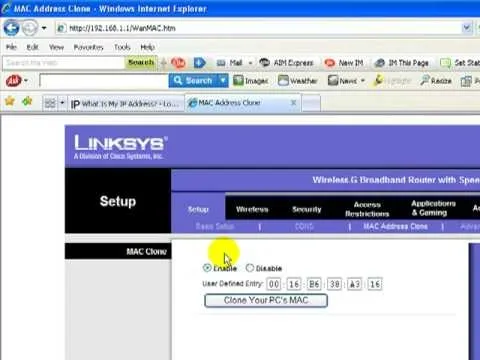Image resolution: width=480 pixels, height=360 pixels.
Task: Open Mail from the toolbar
Action: coord(230,63)
